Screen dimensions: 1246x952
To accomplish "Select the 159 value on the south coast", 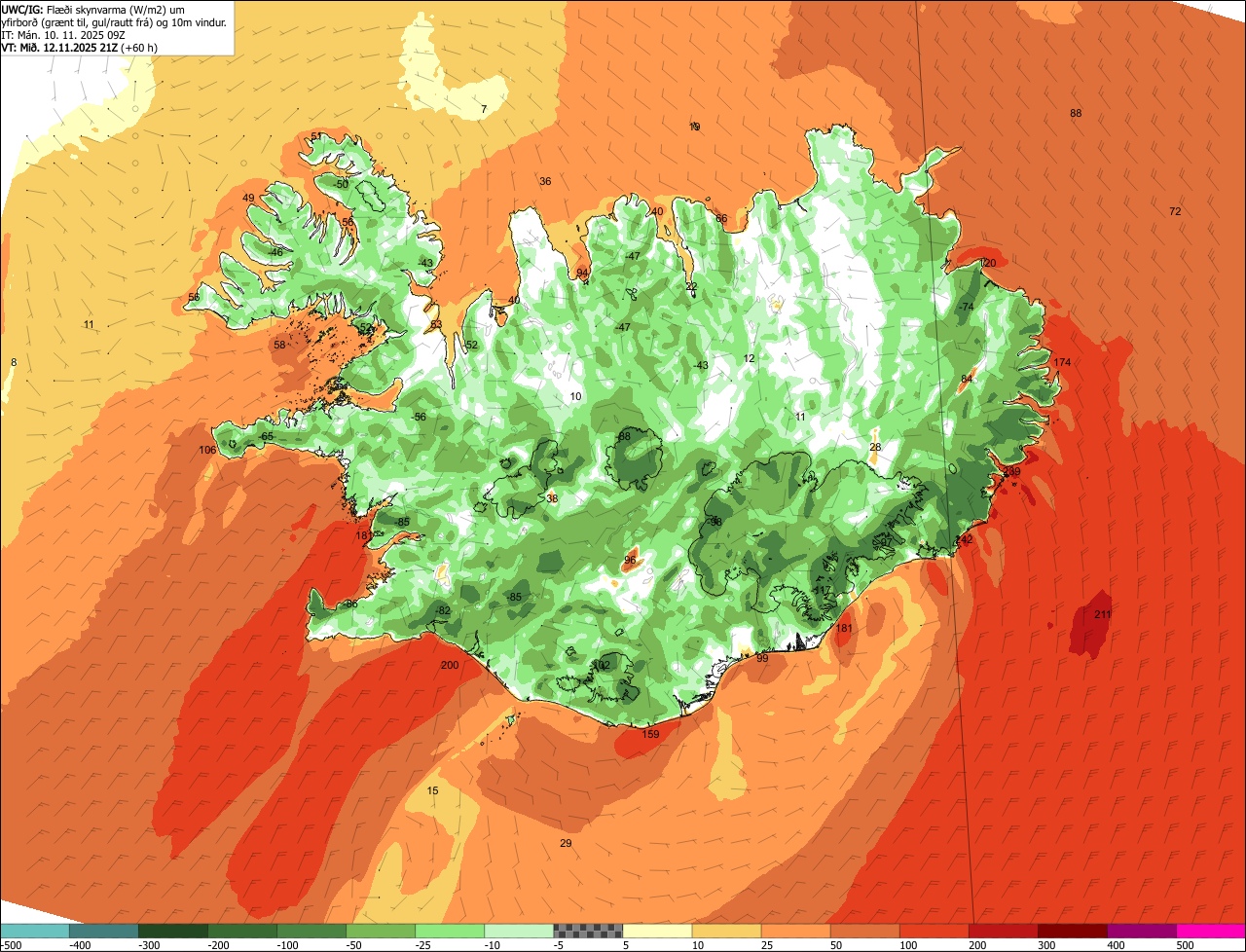I will coord(651,734).
